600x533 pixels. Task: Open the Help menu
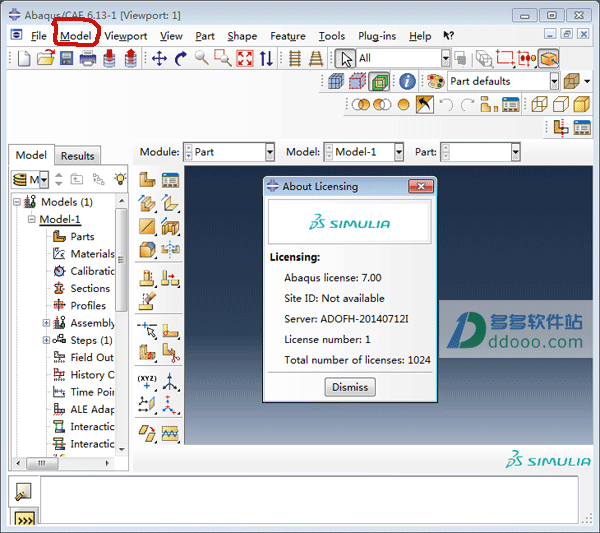[x=420, y=36]
